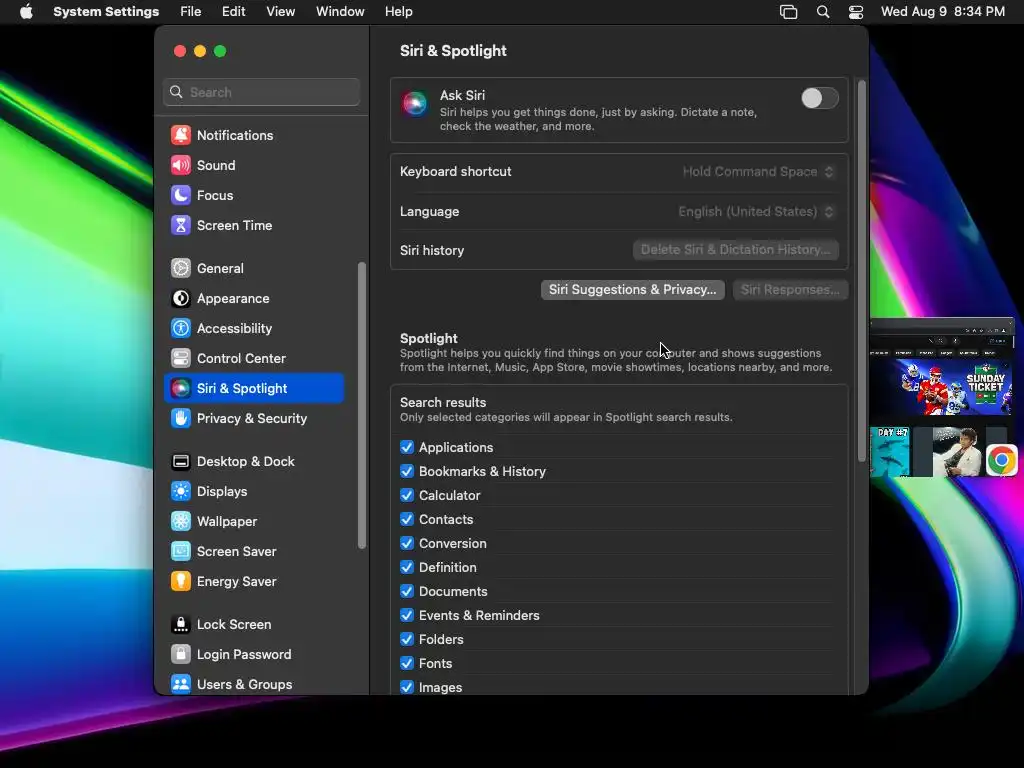The image size is (1024, 768).
Task: Uncheck the Folders checkbox
Action: click(x=407, y=639)
